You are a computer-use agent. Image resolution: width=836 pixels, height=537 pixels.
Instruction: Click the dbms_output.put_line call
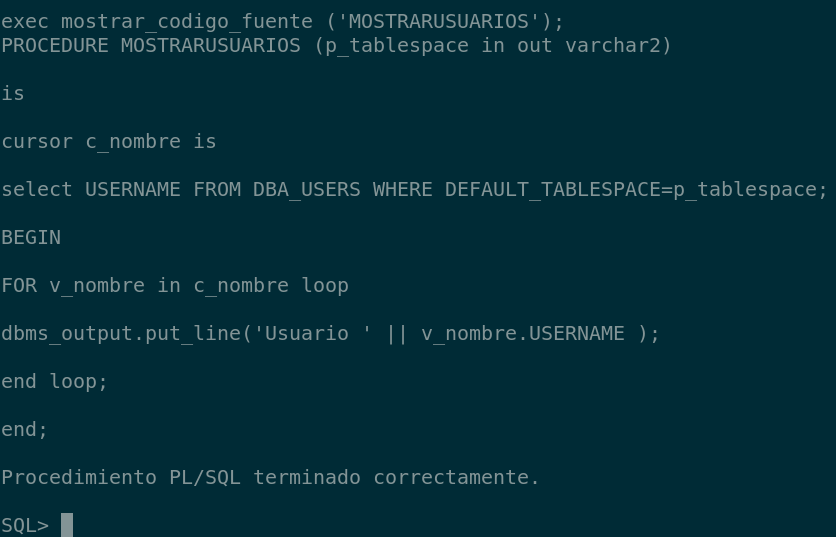121,333
